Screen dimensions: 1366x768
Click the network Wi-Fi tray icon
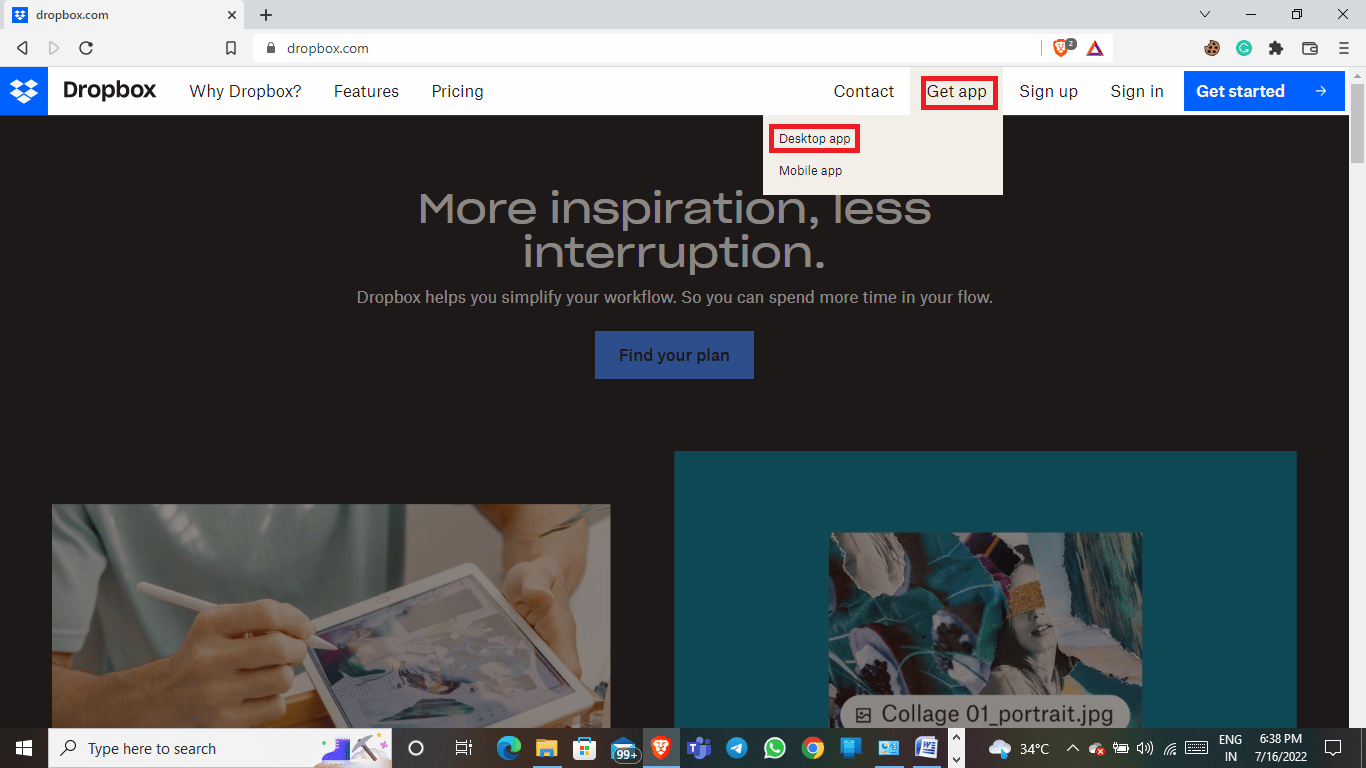(x=1170, y=748)
